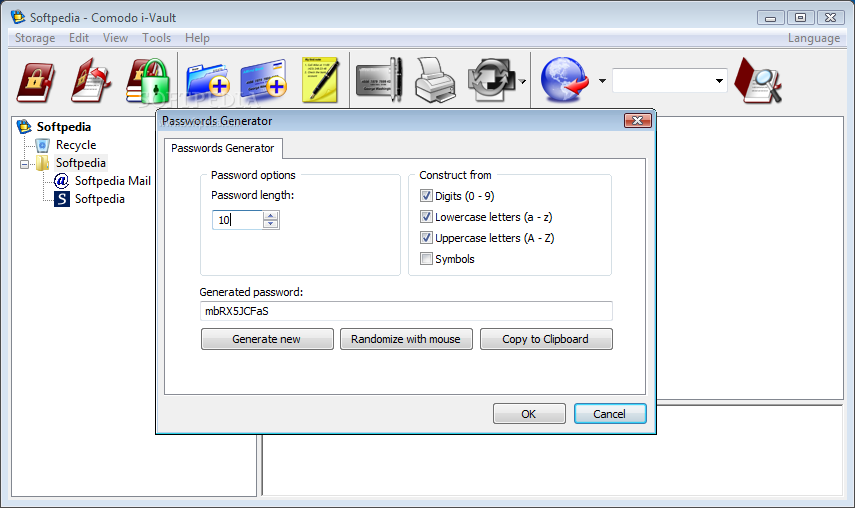Open the Edit menu
The height and width of the screenshot is (508, 855).
(x=79, y=38)
